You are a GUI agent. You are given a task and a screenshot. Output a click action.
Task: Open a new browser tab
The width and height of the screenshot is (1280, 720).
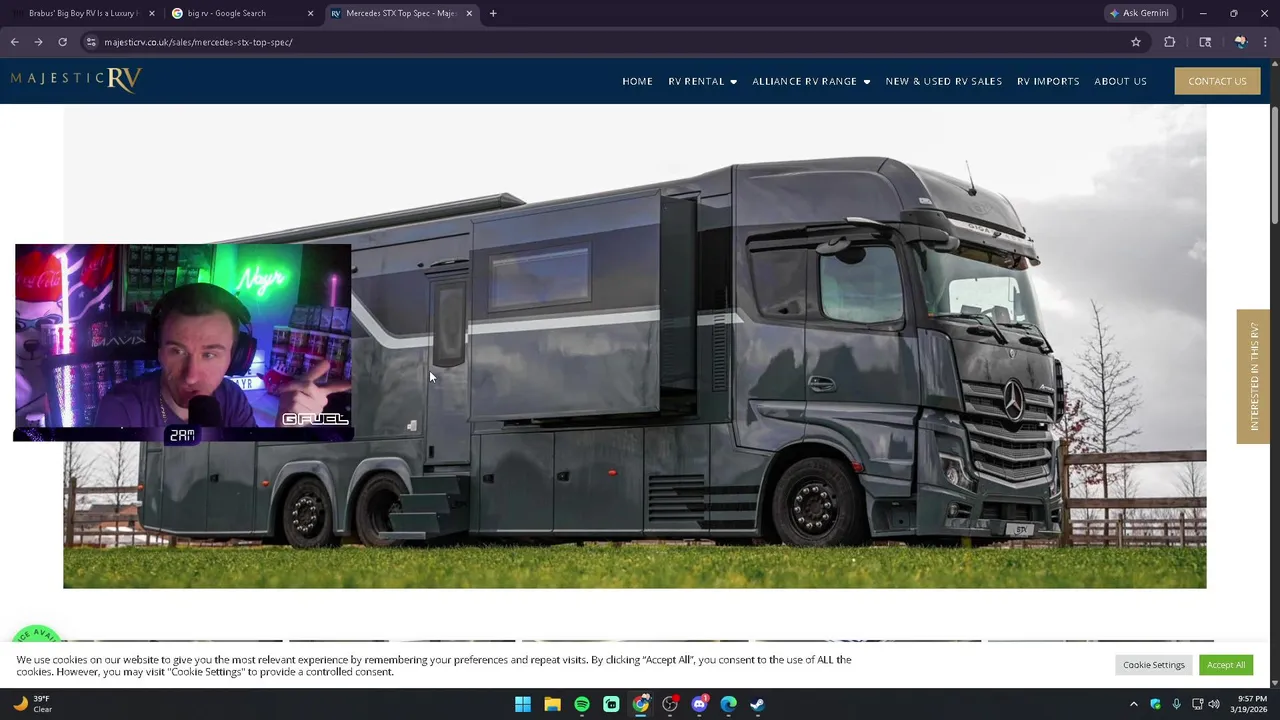tap(493, 13)
